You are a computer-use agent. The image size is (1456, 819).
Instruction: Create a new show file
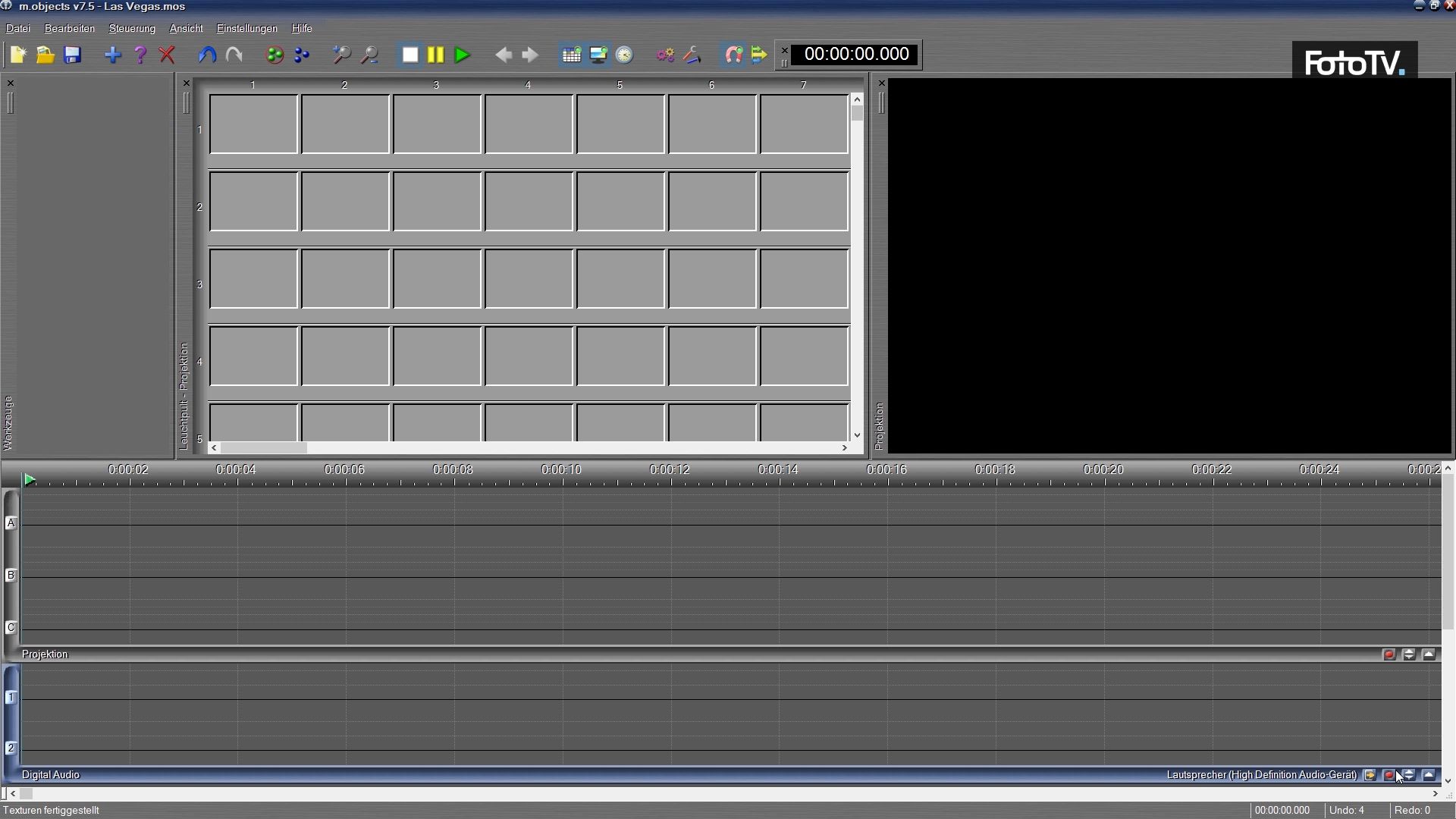point(18,55)
